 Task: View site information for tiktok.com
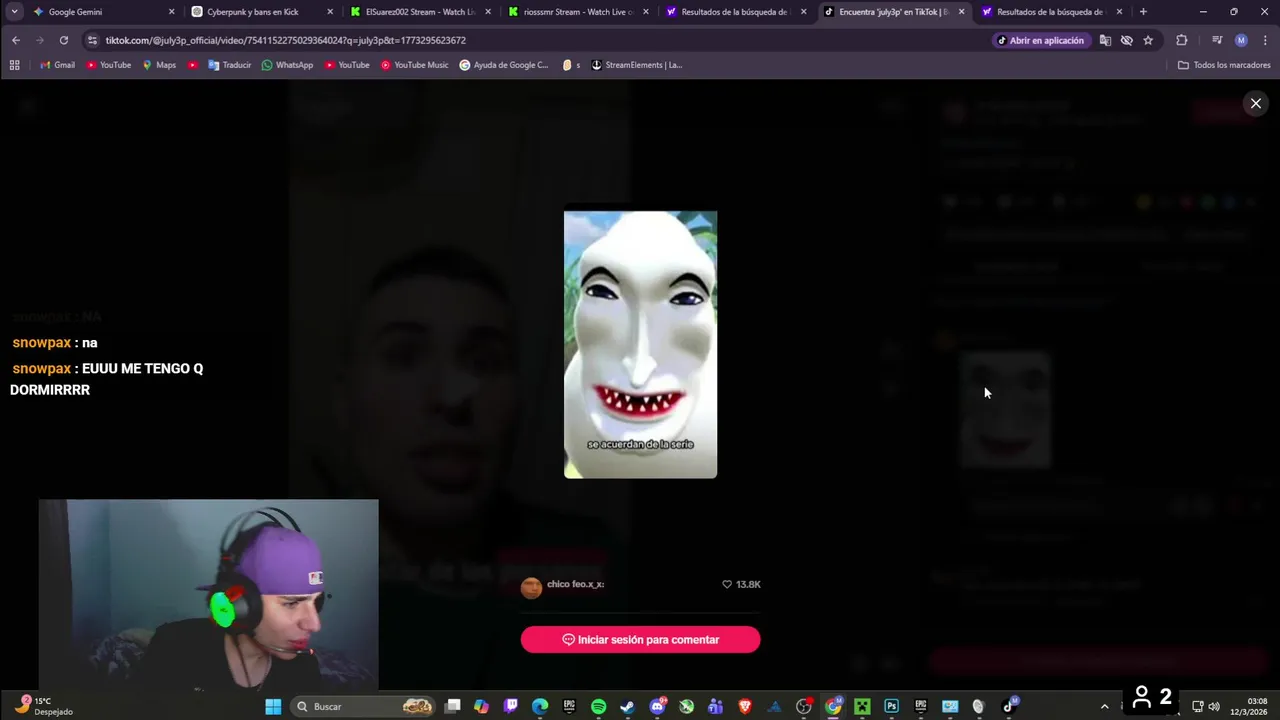point(93,40)
